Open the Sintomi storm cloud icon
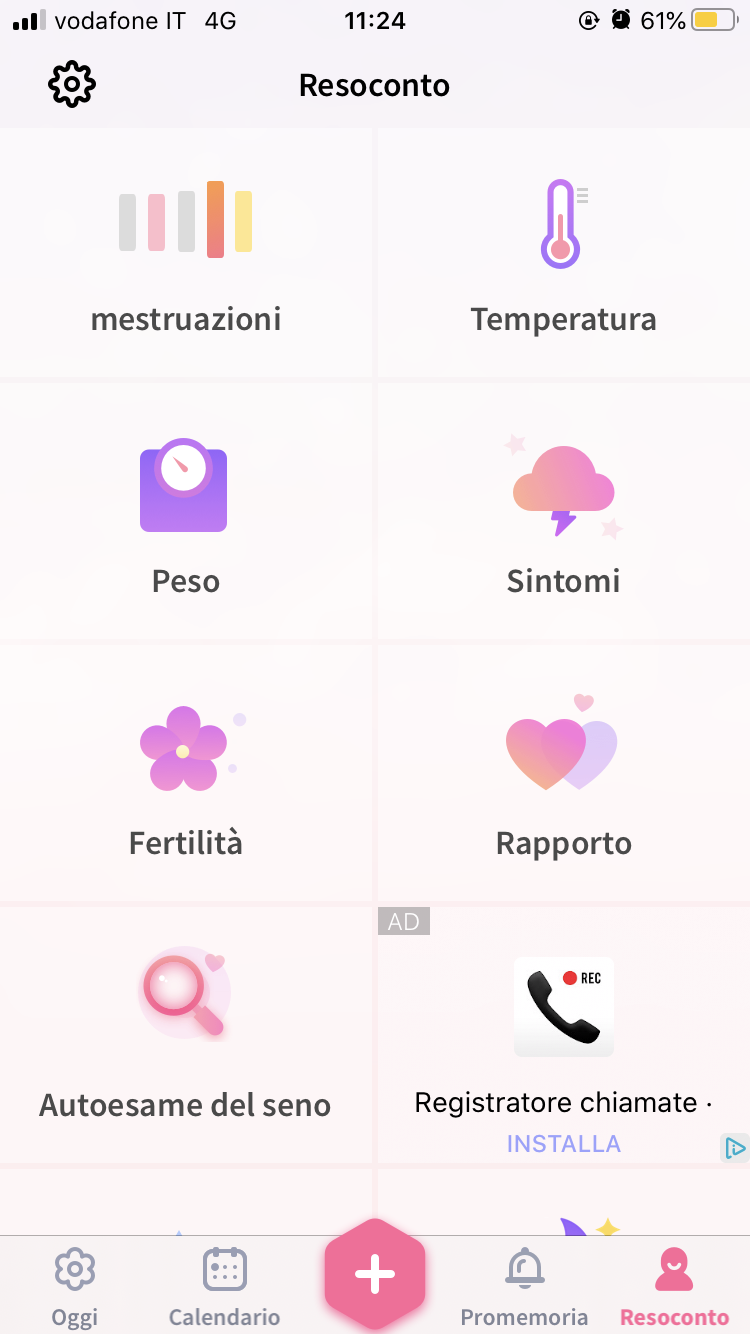The height and width of the screenshot is (1334, 750). (563, 489)
